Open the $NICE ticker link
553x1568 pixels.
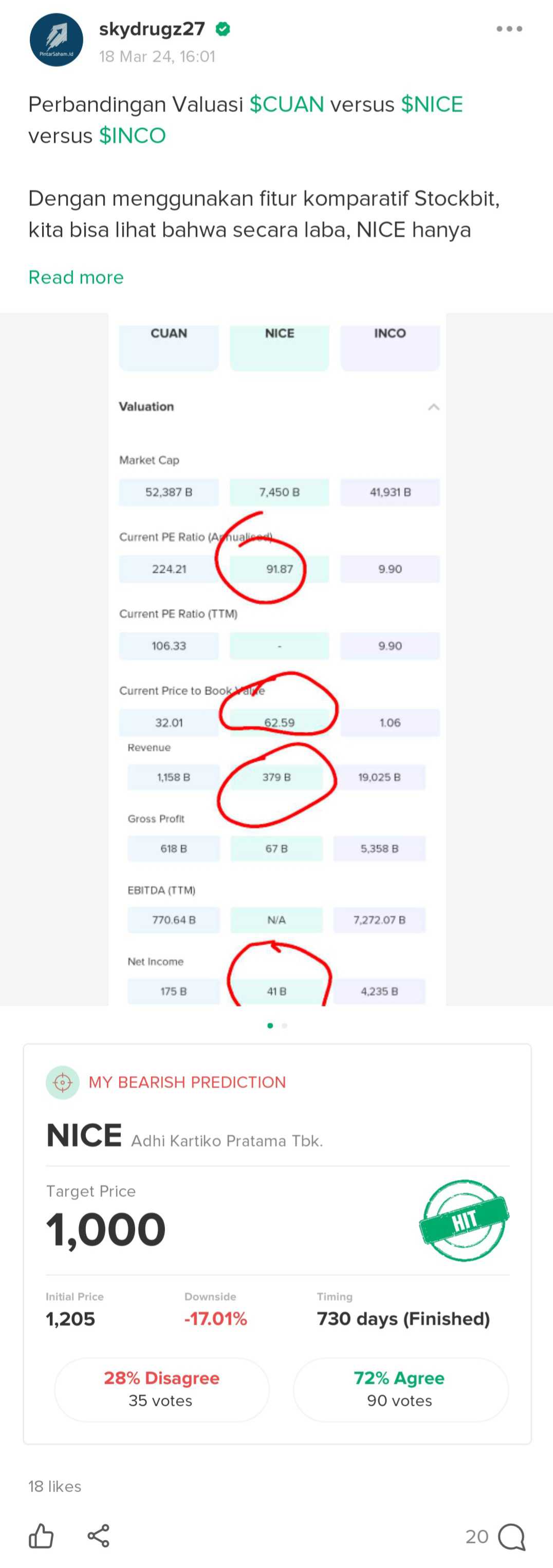(x=432, y=105)
